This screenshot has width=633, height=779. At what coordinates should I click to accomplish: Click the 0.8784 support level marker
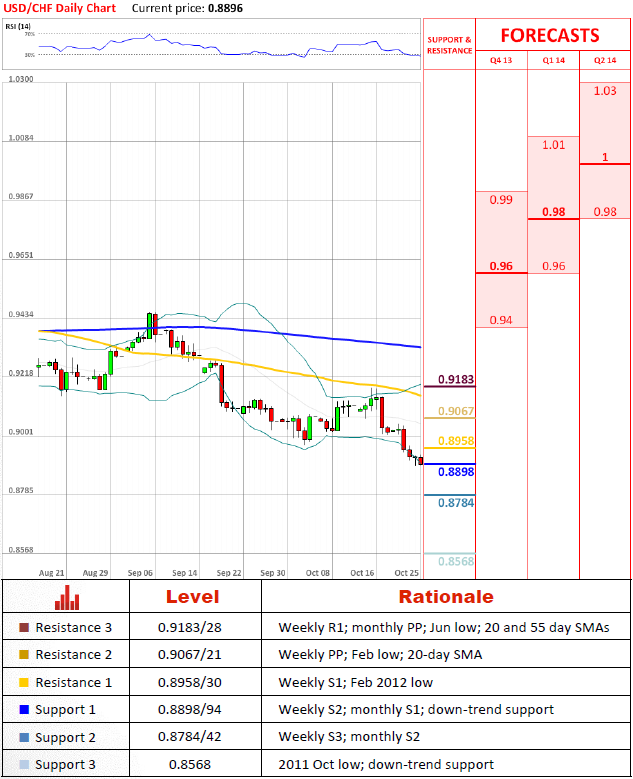pyautogui.click(x=456, y=503)
